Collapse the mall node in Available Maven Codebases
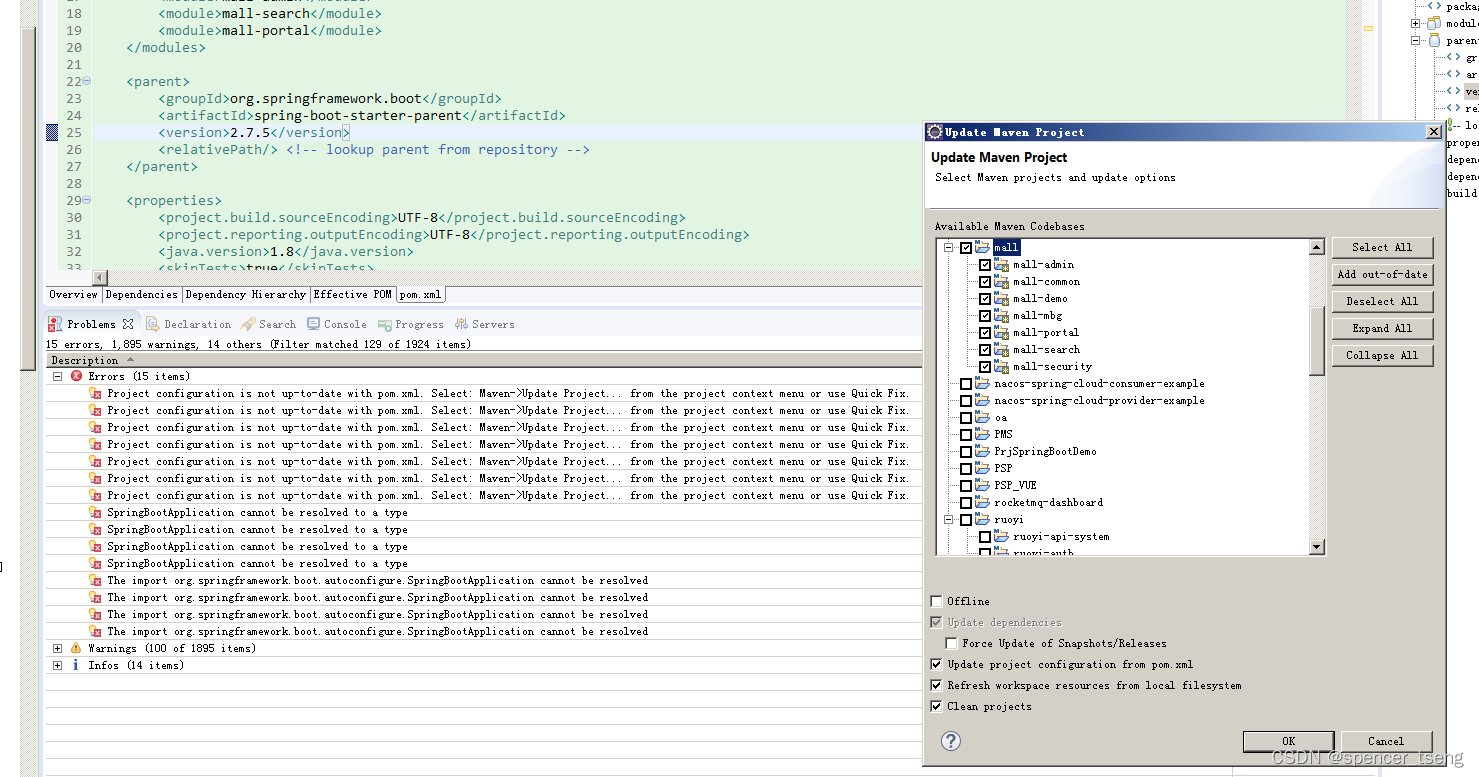The width and height of the screenshot is (1479, 777). tap(948, 247)
